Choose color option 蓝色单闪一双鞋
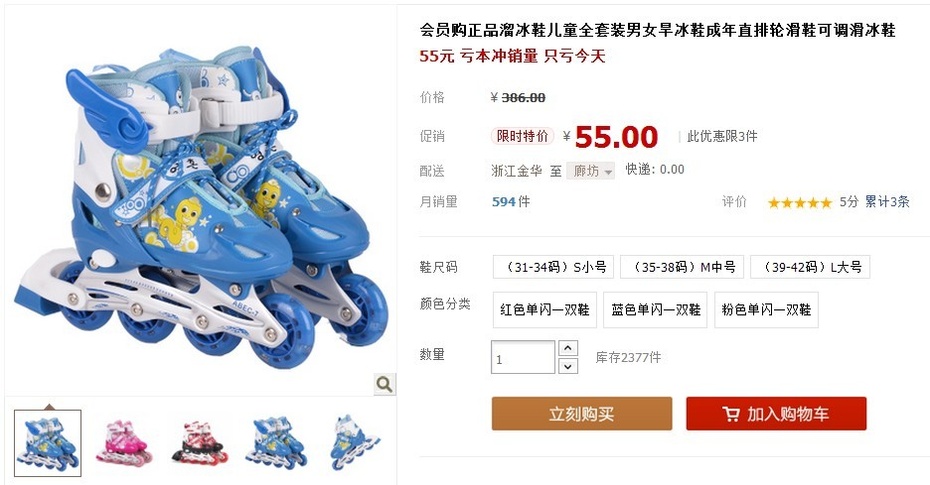 (655, 309)
